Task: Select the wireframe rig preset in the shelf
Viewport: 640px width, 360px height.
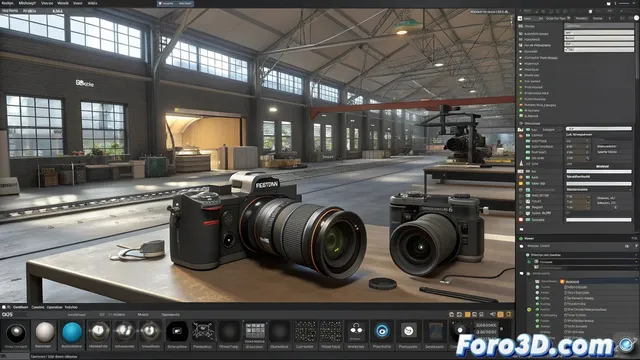Action: coord(203,331)
